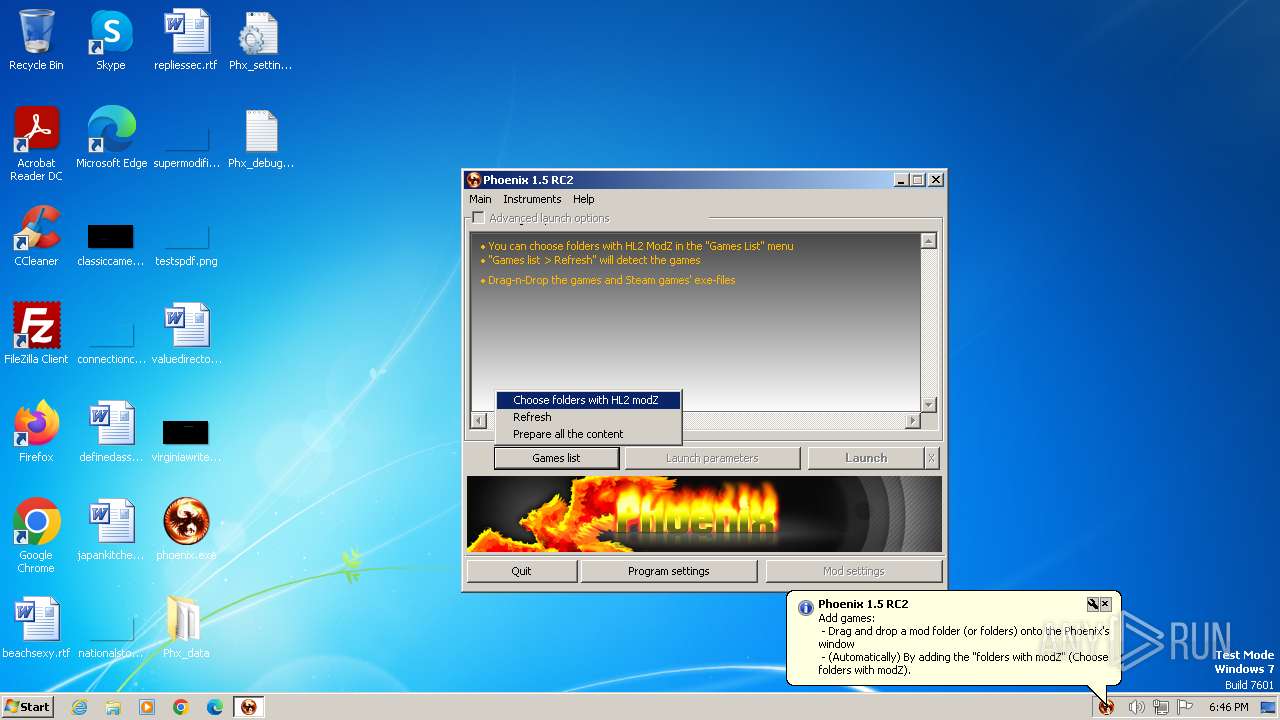Screen dimensions: 1280x720
Task: Open japankitche Word document icon
Action: click(111, 530)
